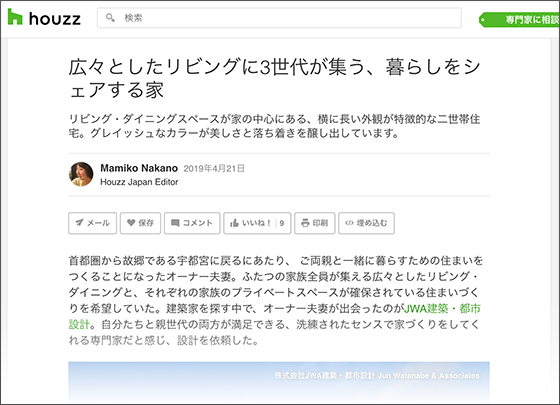Click the Houzz Japan Editor text
This screenshot has height=405, width=560.
coord(139,182)
